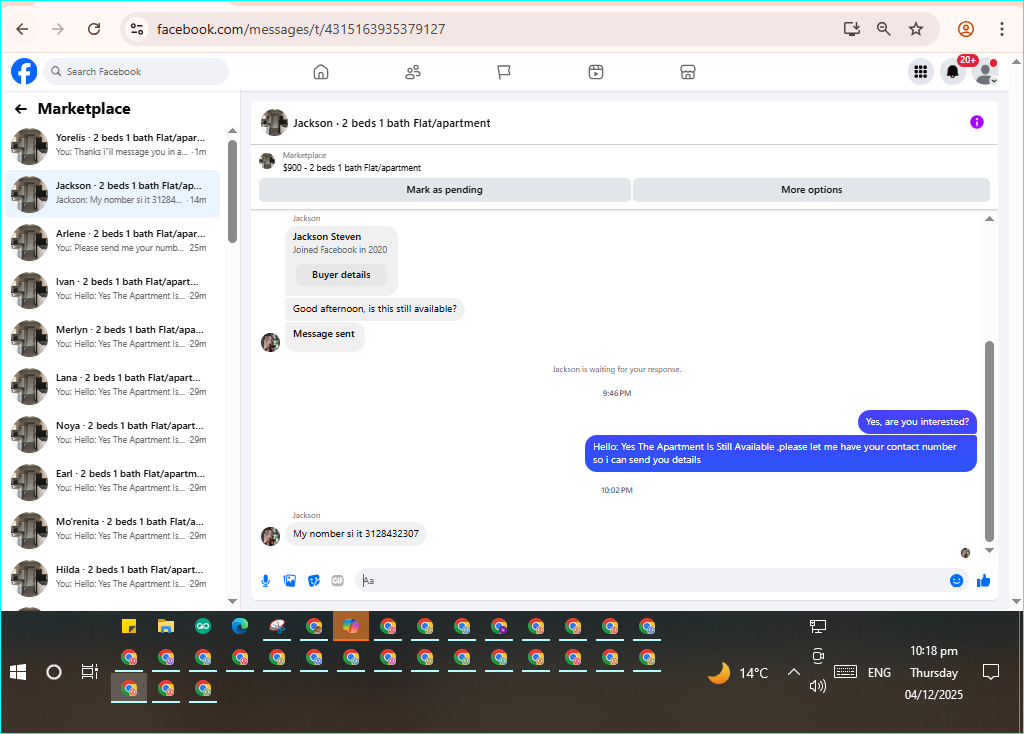
Task: Open File Explorer from the taskbar
Action: (x=166, y=627)
